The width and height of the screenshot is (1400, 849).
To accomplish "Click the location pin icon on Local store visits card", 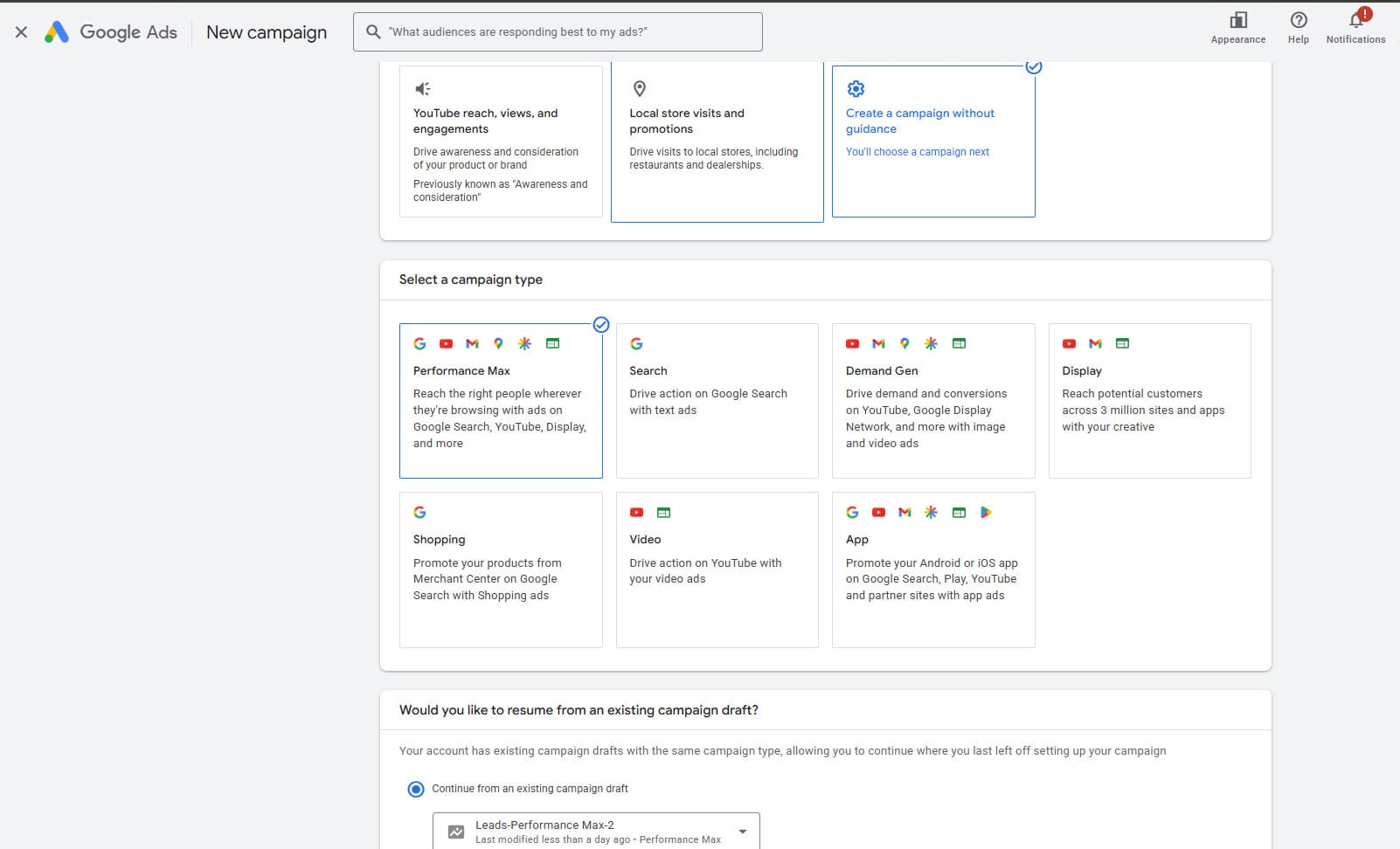I will point(639,88).
